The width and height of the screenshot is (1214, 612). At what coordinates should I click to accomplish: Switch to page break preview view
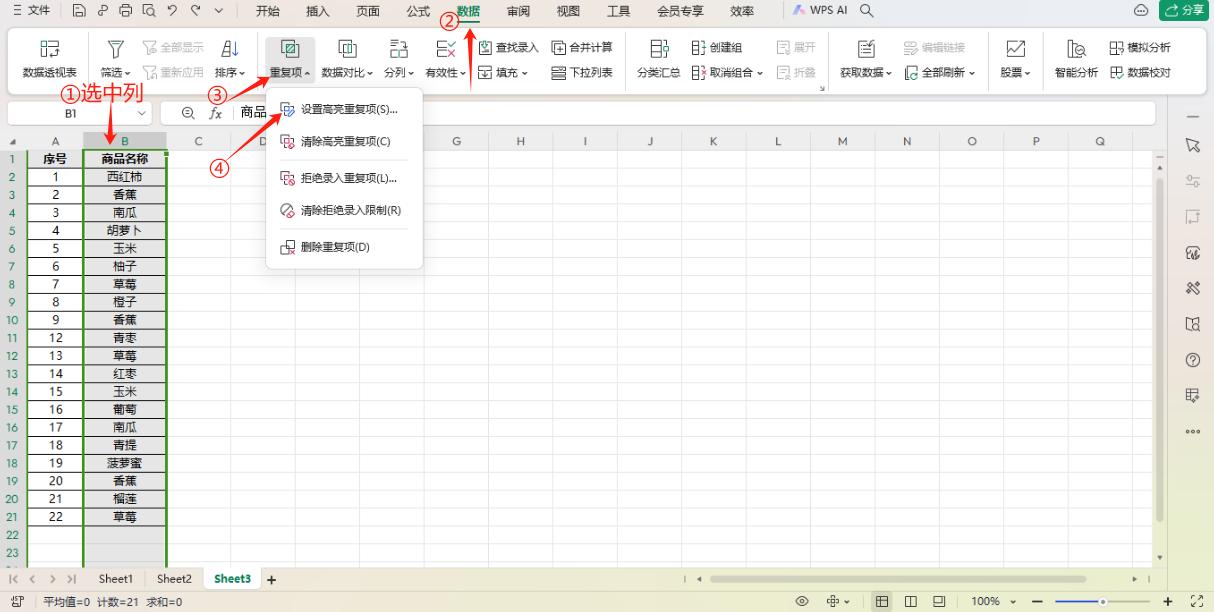click(x=939, y=601)
